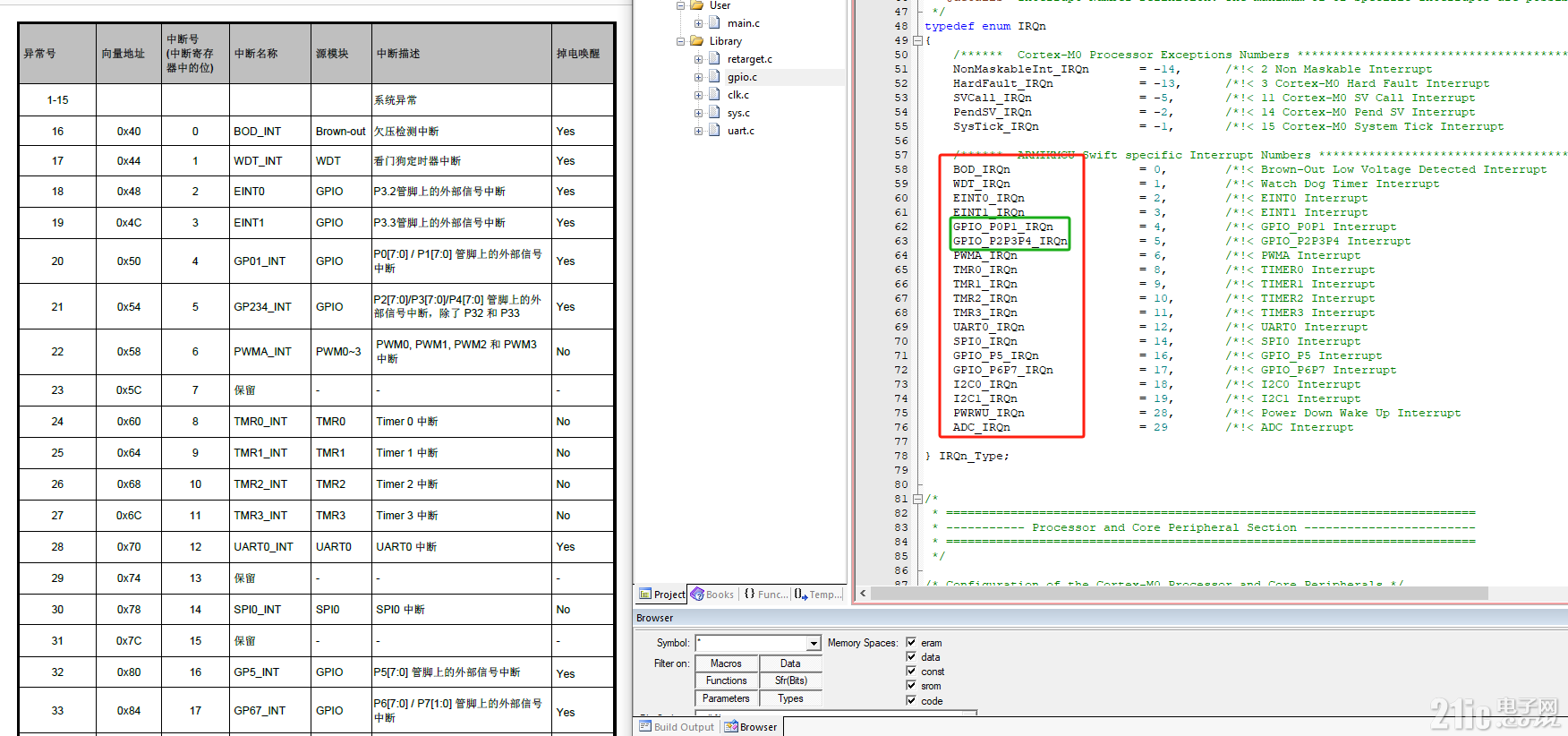Toggle the const memory space checkbox
The image size is (1568, 736).
point(911,672)
